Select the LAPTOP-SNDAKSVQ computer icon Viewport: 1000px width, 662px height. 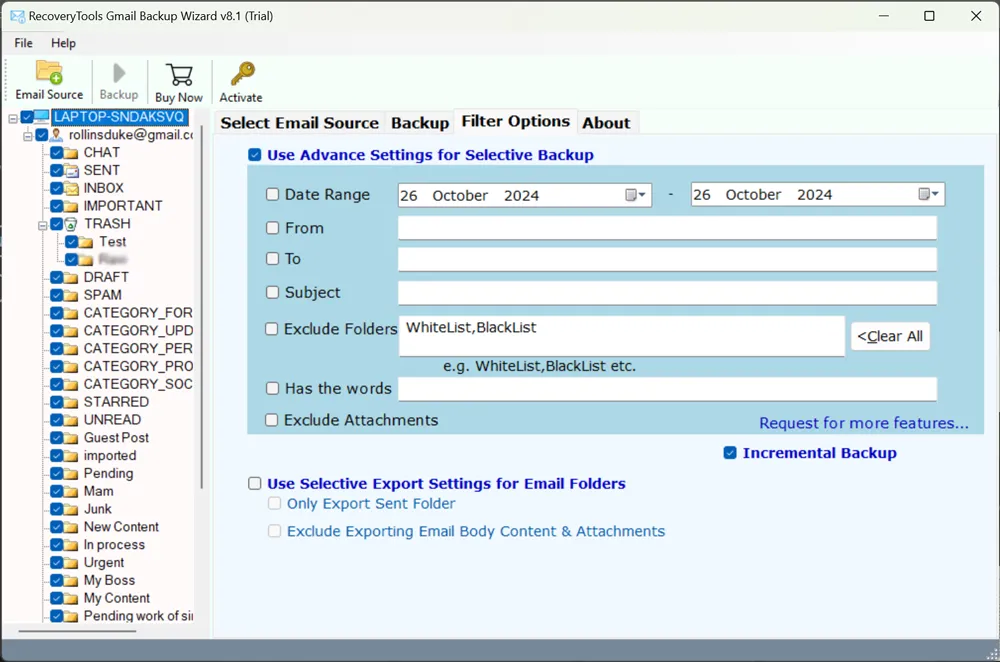(42, 117)
